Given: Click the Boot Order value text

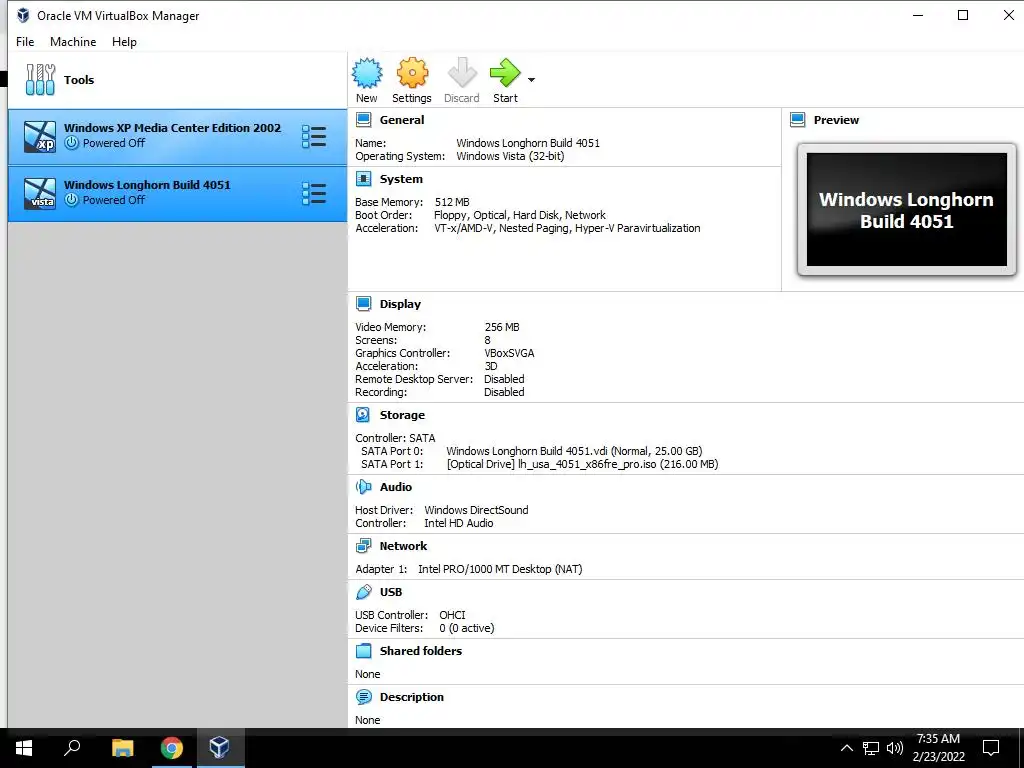Looking at the screenshot, I should click(519, 215).
